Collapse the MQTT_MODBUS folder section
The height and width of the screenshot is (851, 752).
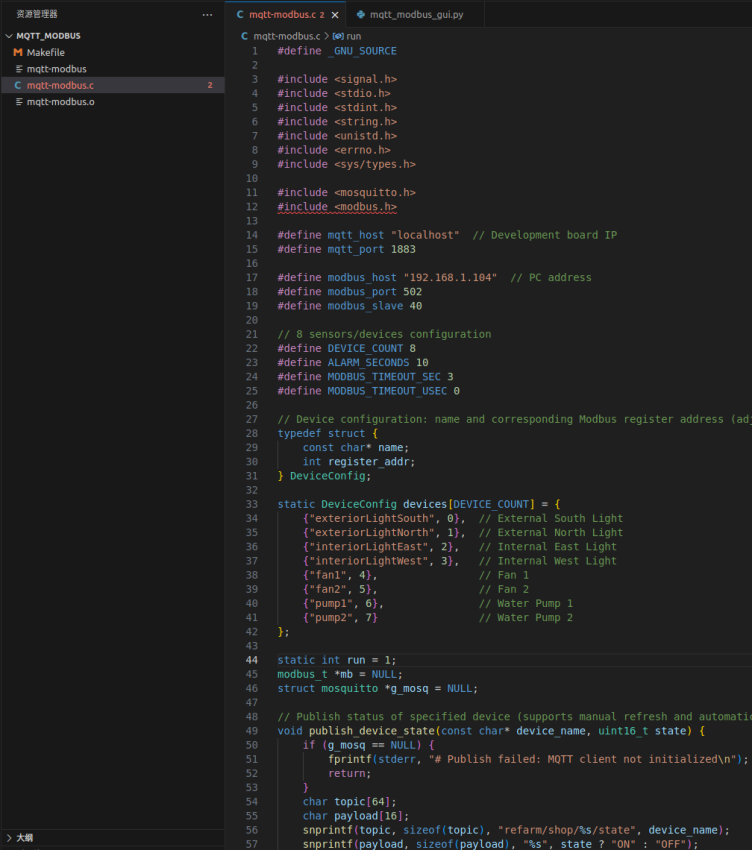coord(9,36)
